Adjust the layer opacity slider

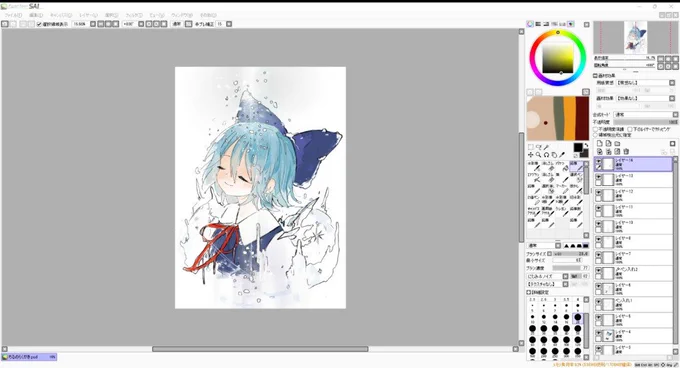(x=646, y=122)
